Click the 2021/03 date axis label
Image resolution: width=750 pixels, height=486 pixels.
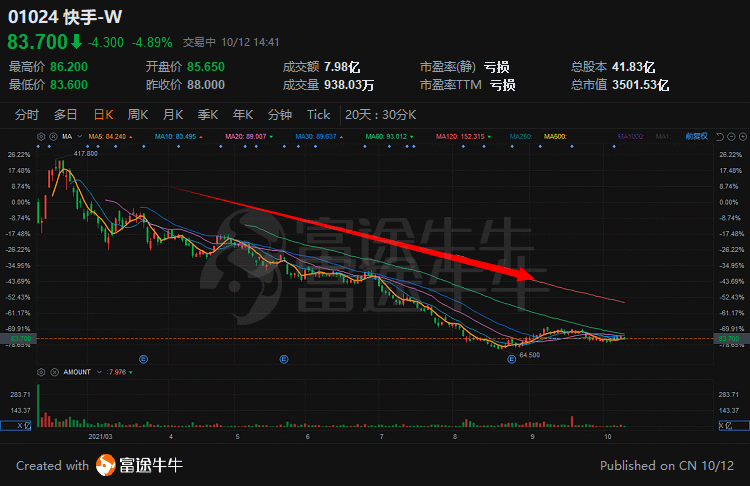[x=100, y=437]
